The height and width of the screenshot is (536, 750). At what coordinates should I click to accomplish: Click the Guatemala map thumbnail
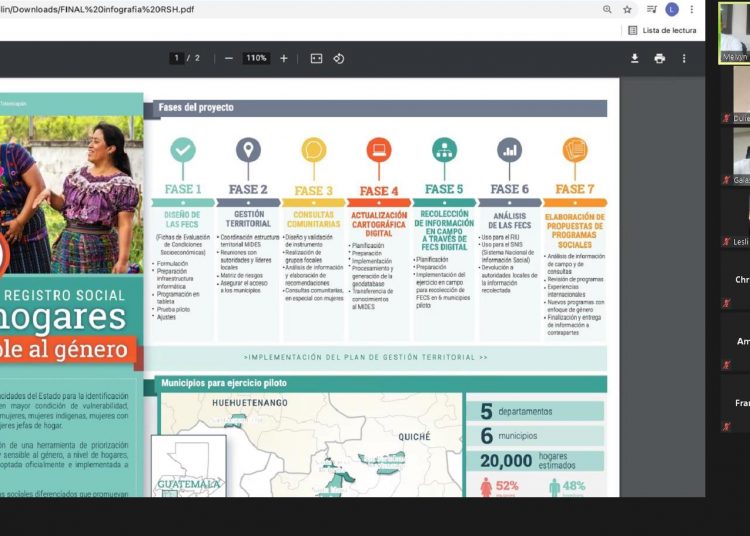click(x=188, y=465)
